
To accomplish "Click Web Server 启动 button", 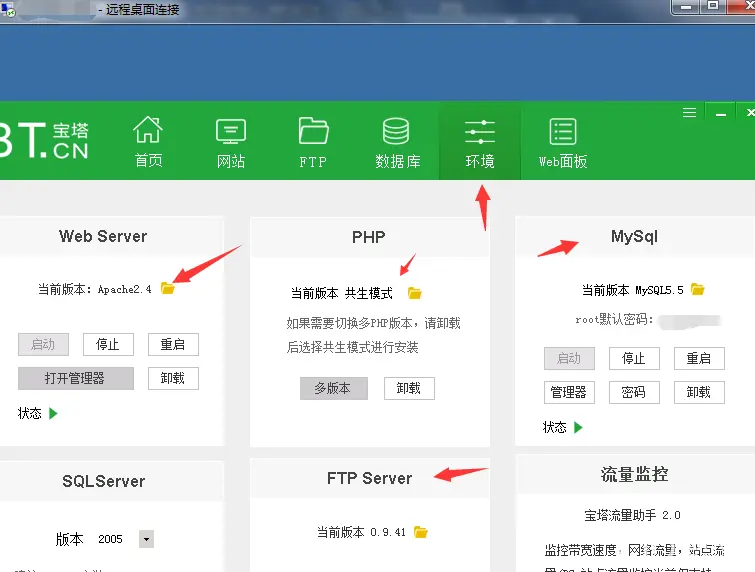I will 43,344.
